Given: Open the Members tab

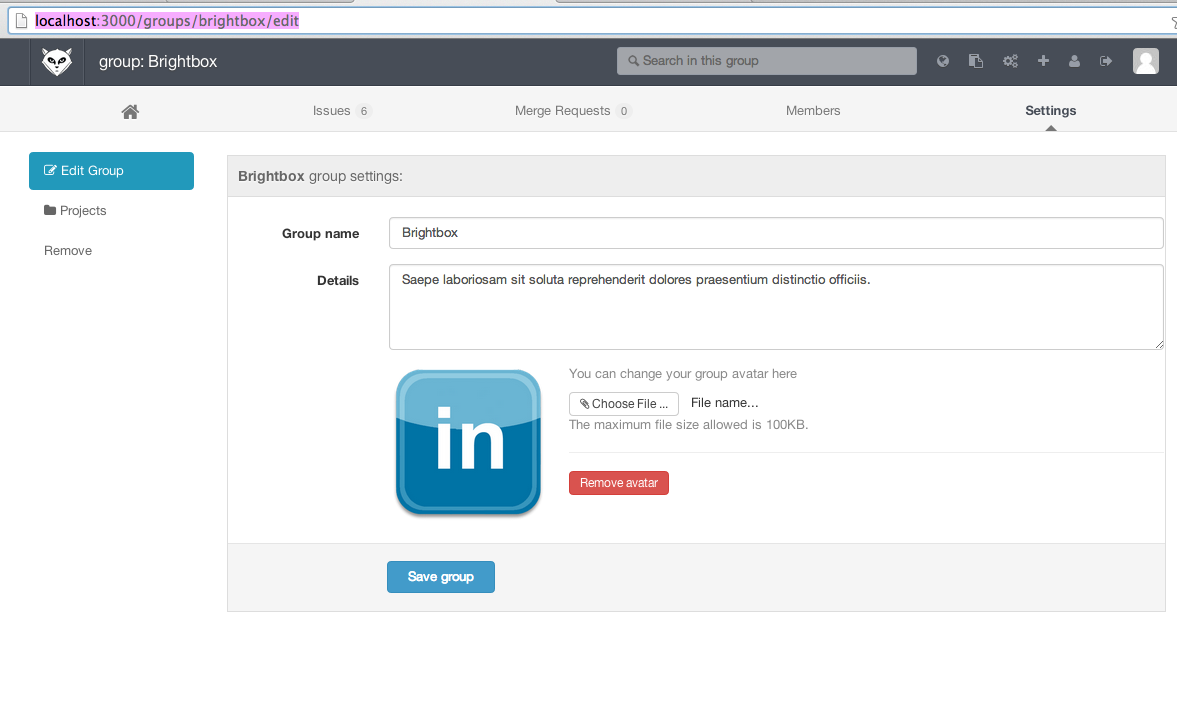Looking at the screenshot, I should (x=813, y=111).
